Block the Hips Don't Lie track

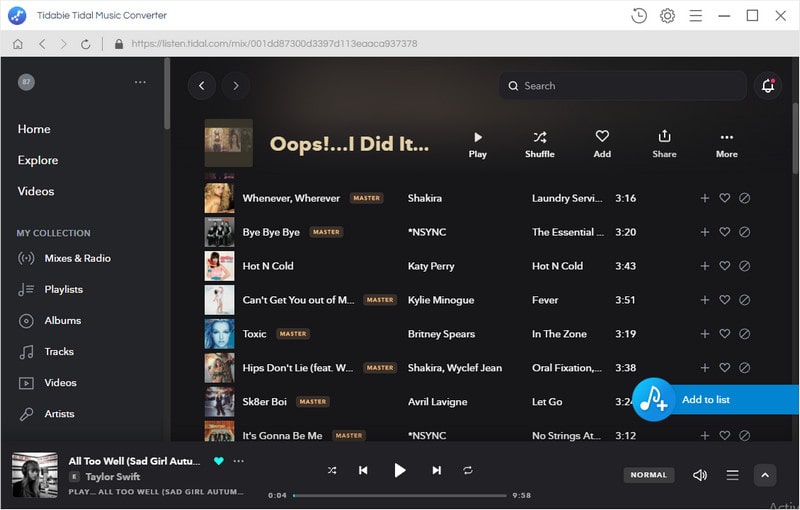744,368
